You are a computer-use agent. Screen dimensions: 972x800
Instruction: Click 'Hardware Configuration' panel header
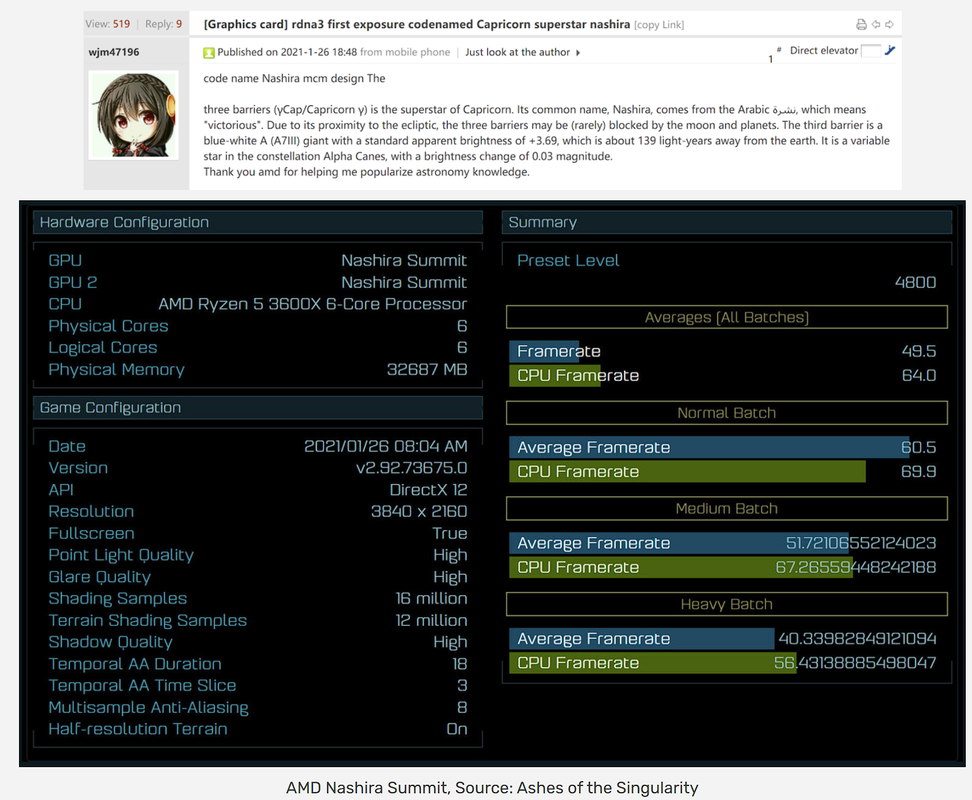[x=258, y=222]
